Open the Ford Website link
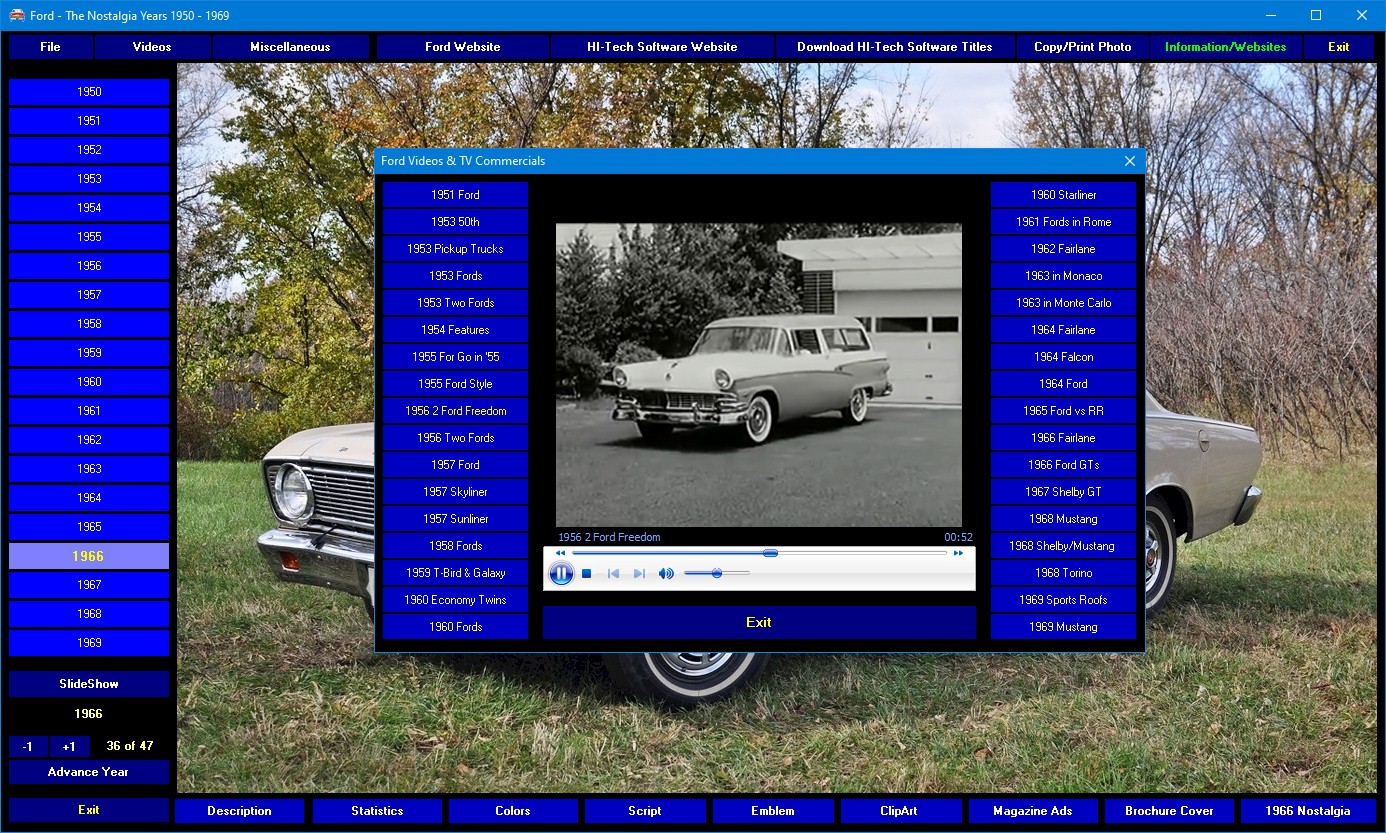The width and height of the screenshot is (1386, 833). pyautogui.click(x=462, y=47)
